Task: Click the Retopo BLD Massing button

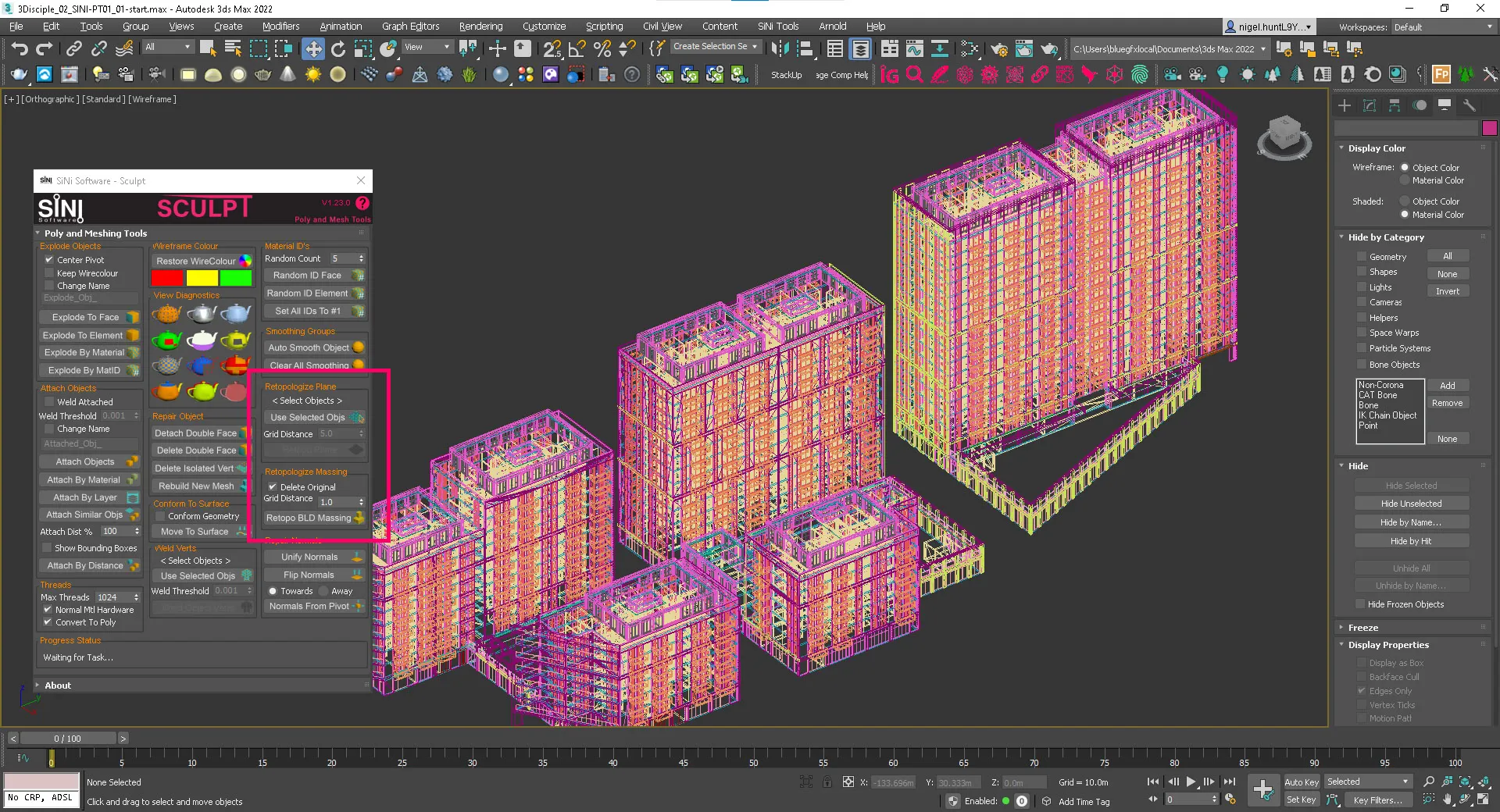Action: point(315,518)
